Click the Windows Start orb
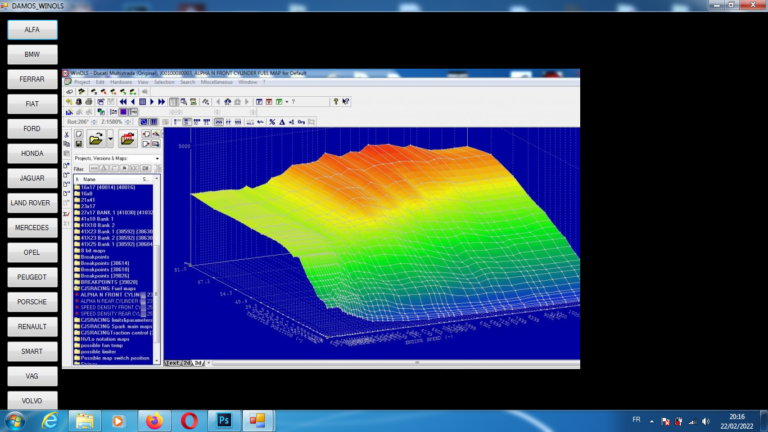The width and height of the screenshot is (768, 432). click(15, 421)
